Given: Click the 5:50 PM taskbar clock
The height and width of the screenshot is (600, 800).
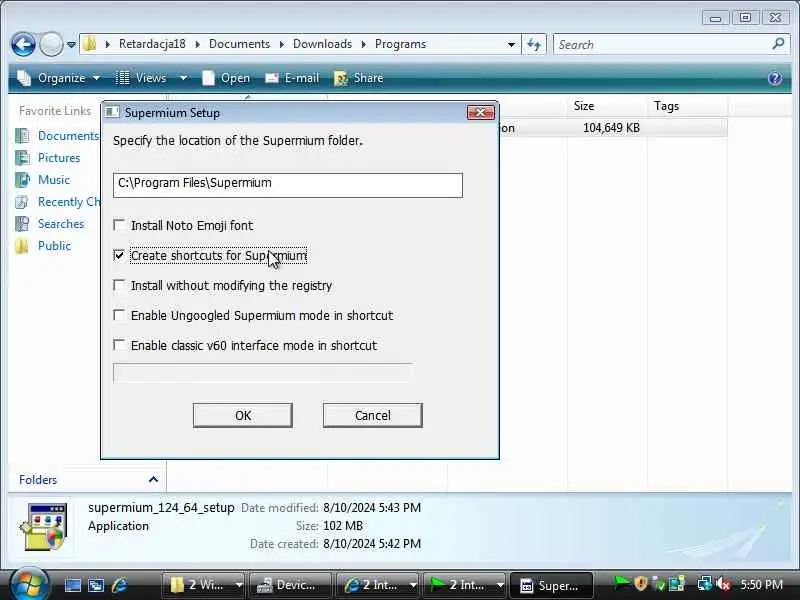Looking at the screenshot, I should click(x=761, y=584).
